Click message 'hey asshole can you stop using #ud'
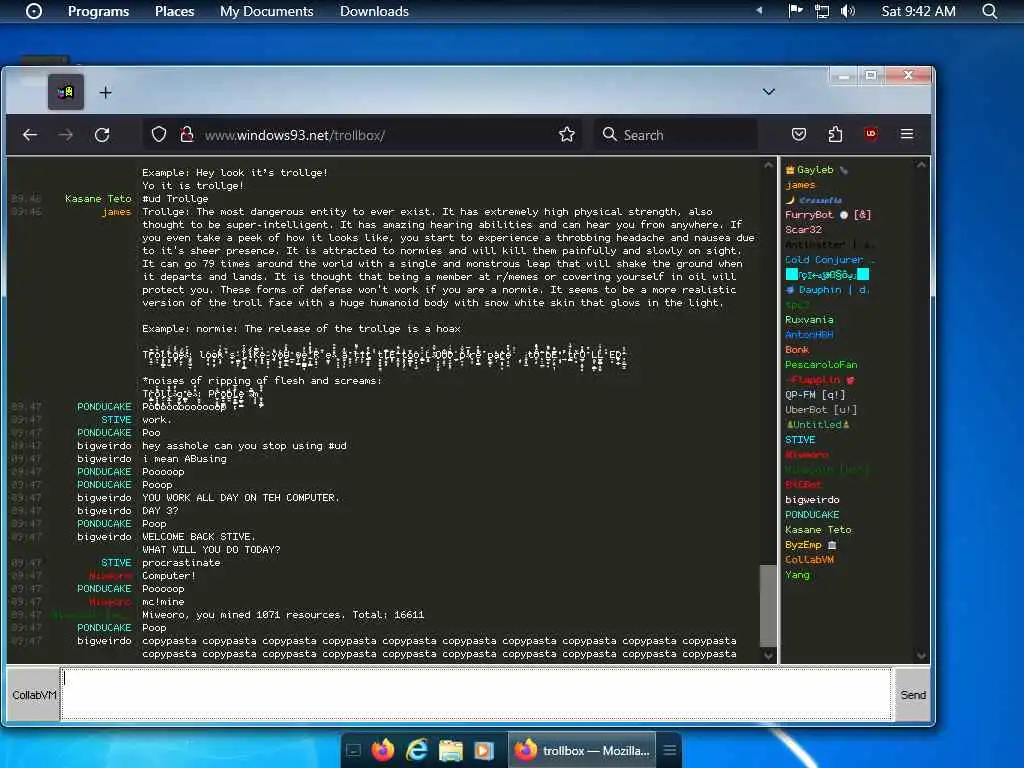 tap(244, 446)
